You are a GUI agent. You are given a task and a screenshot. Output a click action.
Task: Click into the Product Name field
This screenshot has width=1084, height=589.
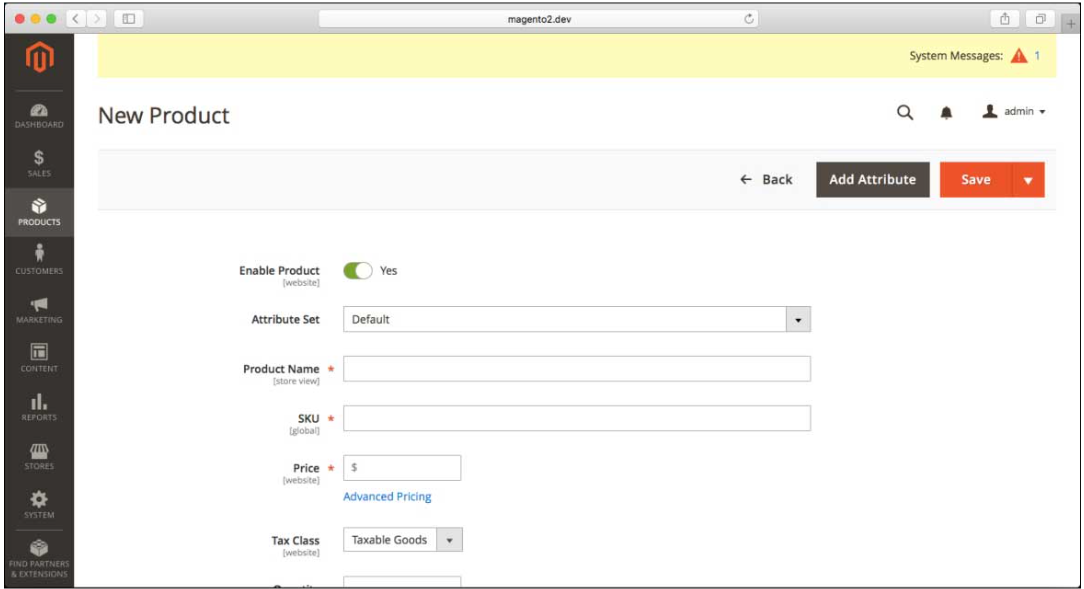576,369
